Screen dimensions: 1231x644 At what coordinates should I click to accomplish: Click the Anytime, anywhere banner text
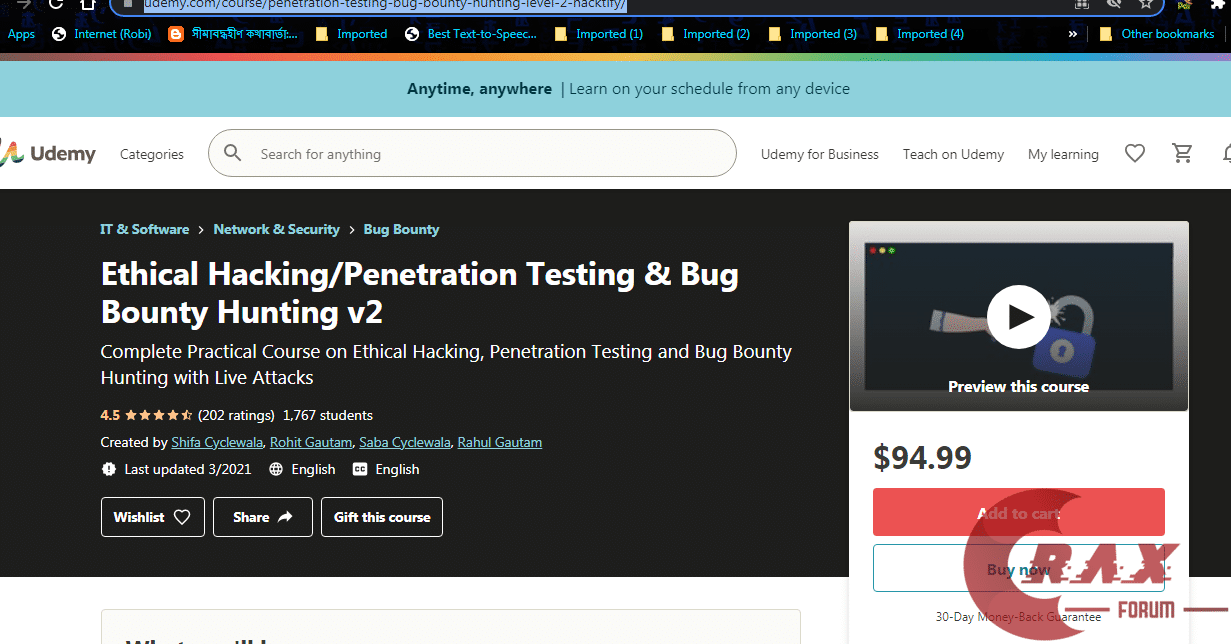point(479,89)
